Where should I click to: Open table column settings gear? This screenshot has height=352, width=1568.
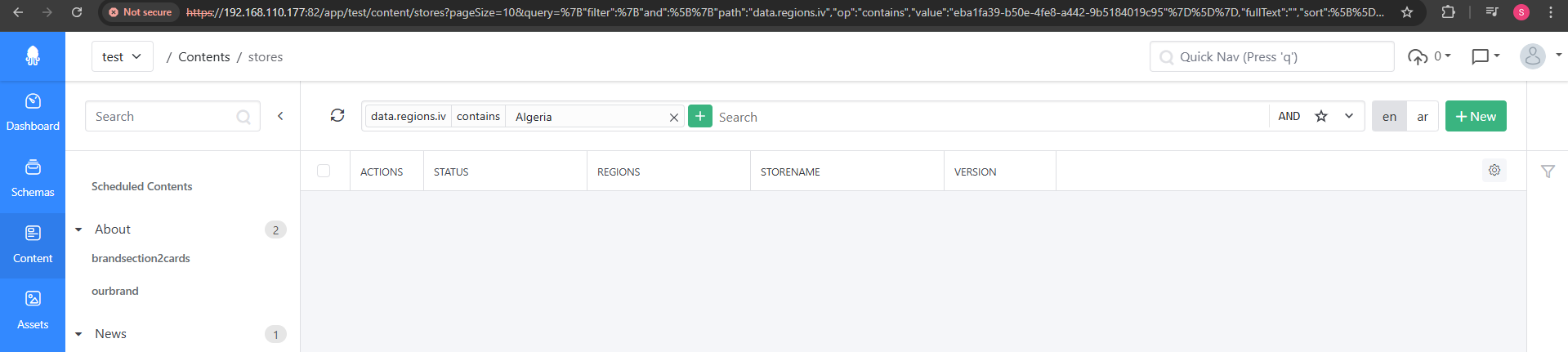coord(1494,170)
